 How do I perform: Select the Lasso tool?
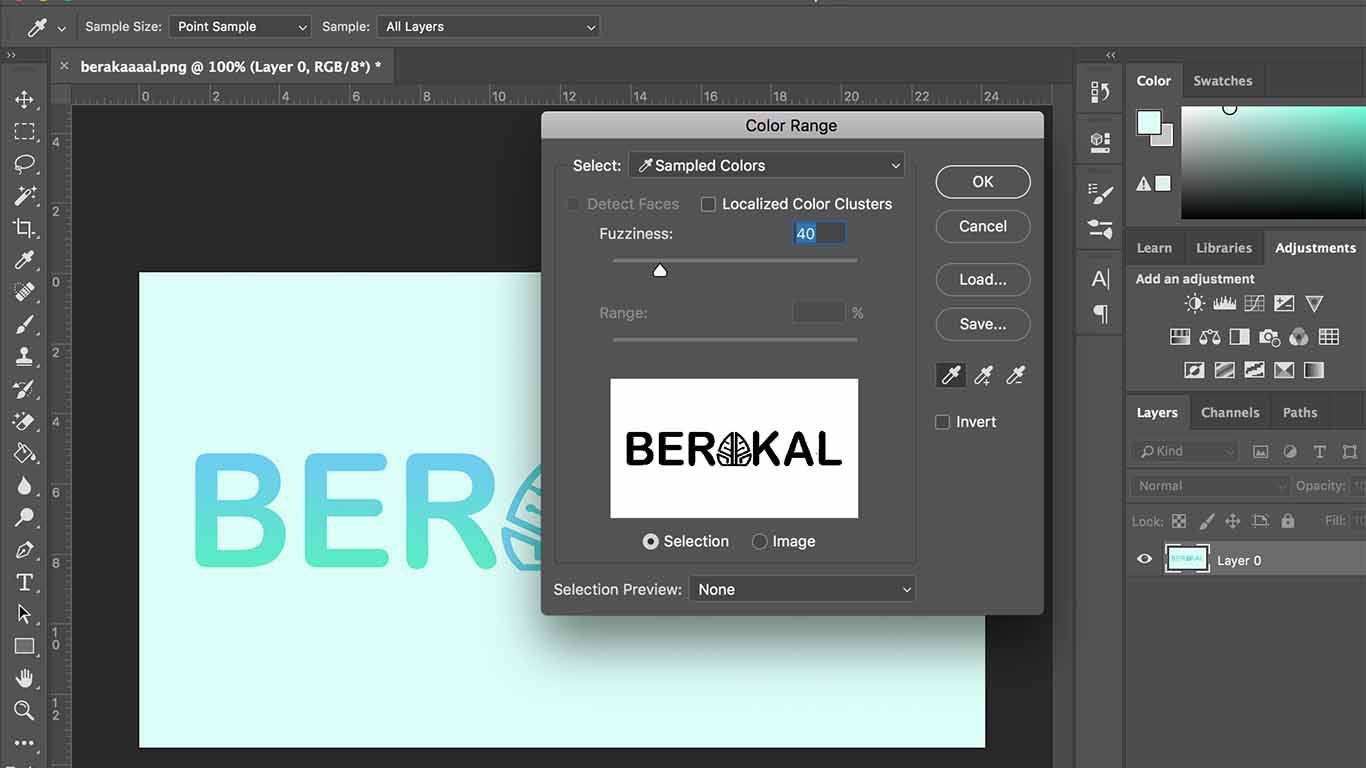click(25, 164)
